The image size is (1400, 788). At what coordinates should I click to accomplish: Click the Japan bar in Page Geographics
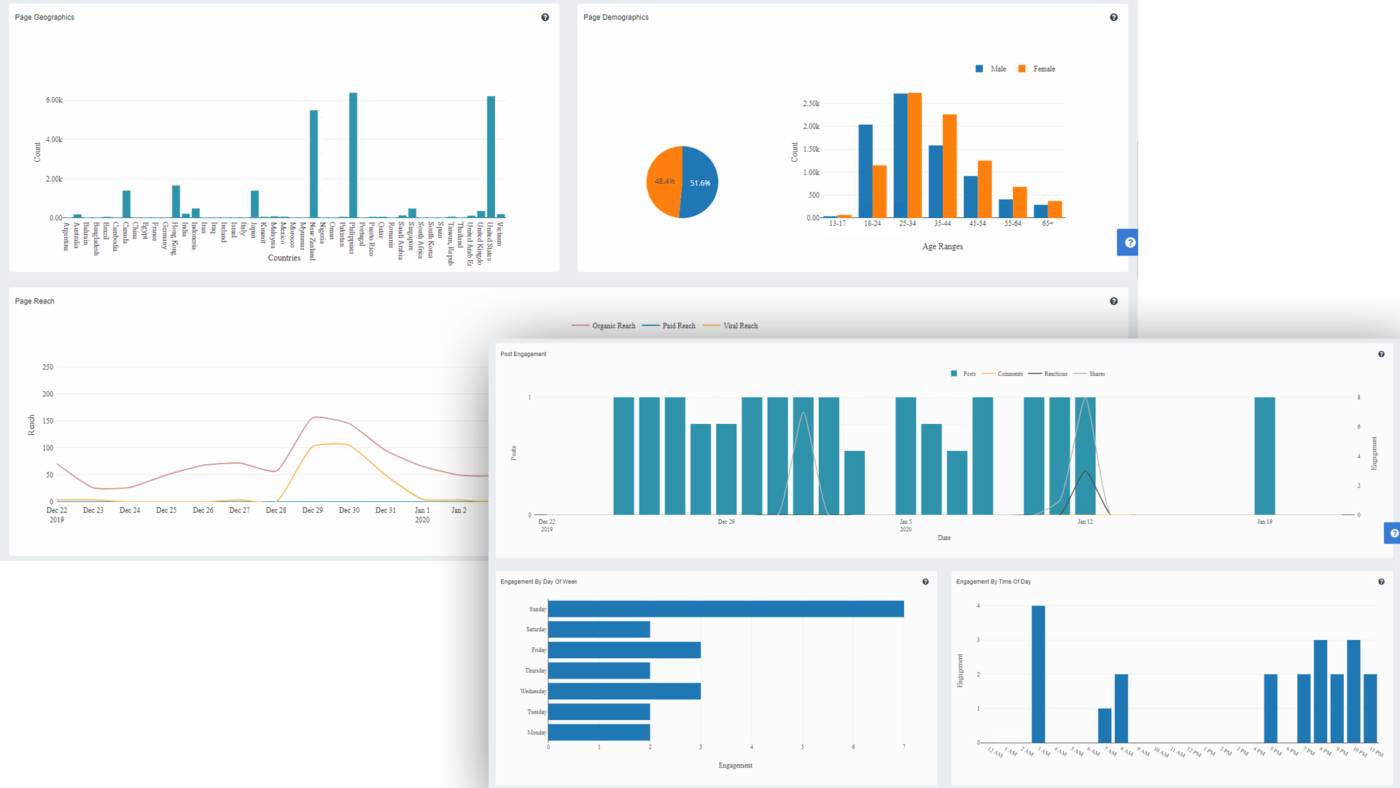click(x=255, y=204)
